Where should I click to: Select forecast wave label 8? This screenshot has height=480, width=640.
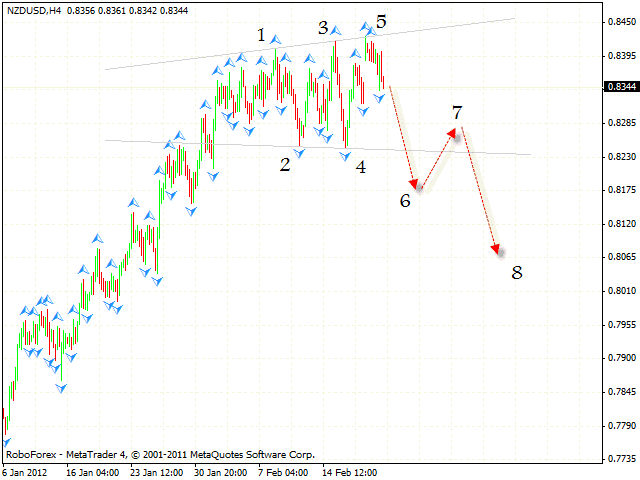click(516, 272)
